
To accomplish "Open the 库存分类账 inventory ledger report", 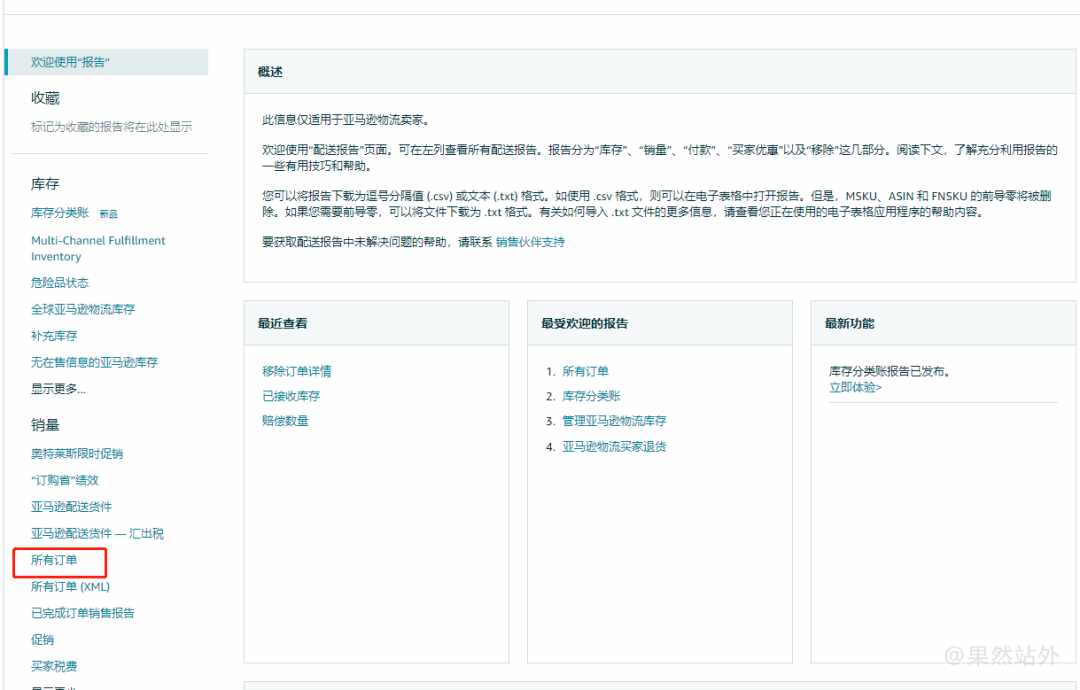I will [60, 213].
